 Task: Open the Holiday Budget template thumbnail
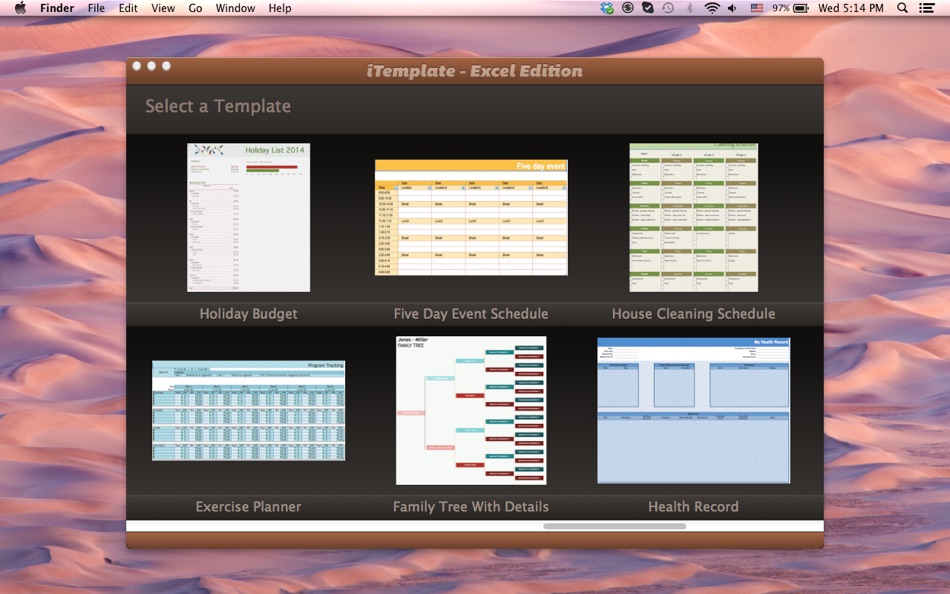point(248,218)
